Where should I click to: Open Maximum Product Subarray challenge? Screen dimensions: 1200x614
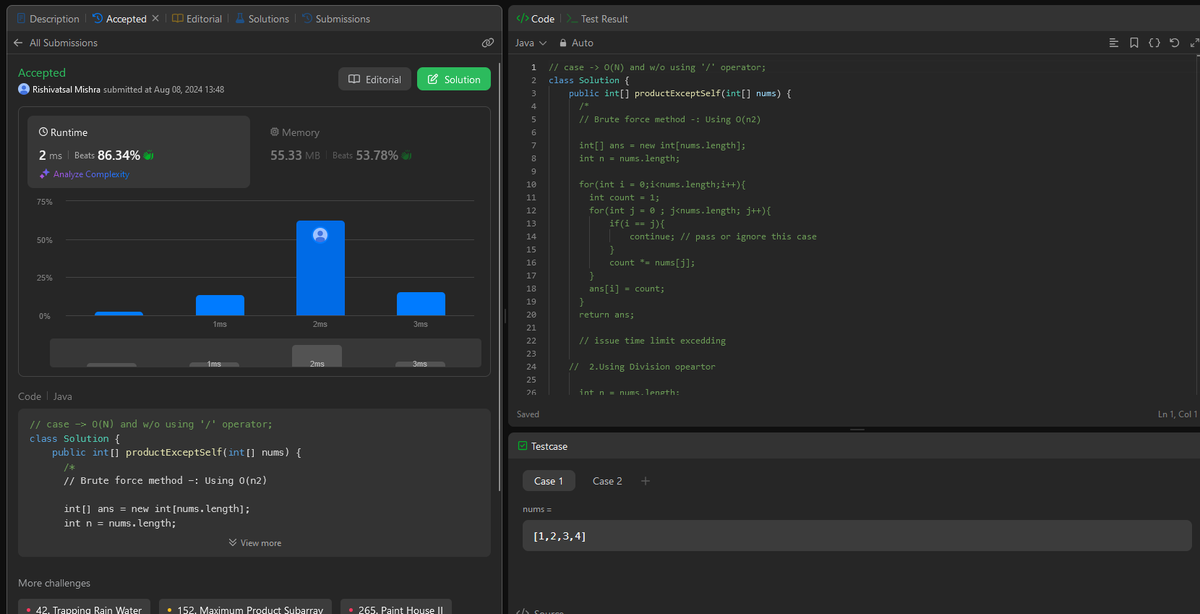[x=246, y=609]
